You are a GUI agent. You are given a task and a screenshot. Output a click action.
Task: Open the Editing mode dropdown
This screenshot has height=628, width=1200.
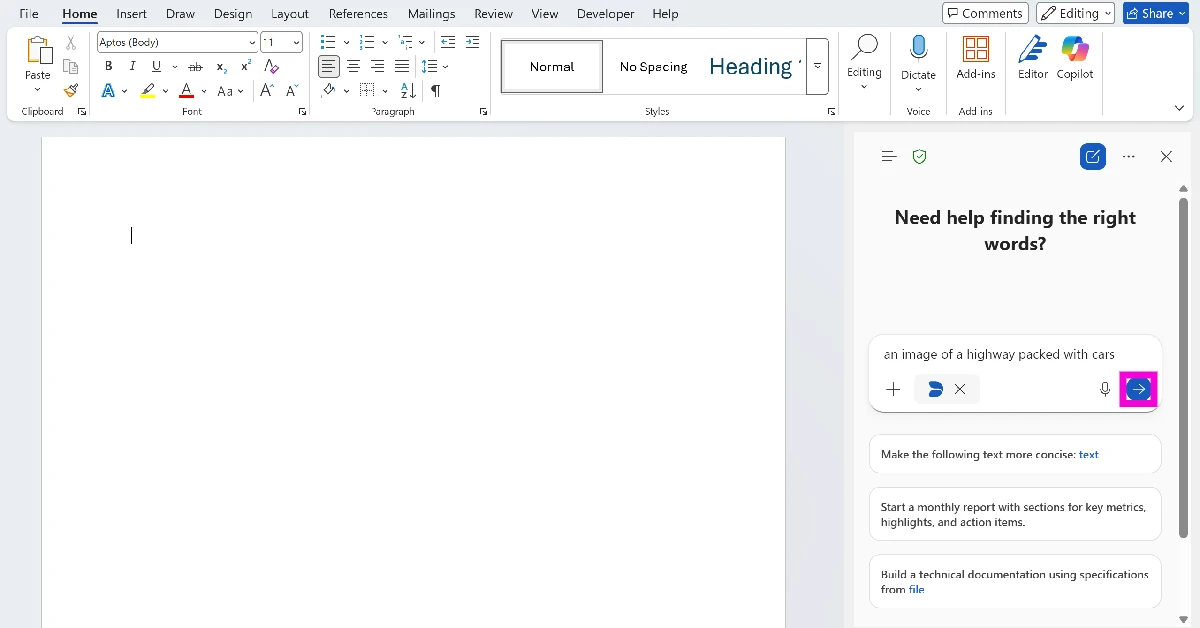click(1075, 13)
